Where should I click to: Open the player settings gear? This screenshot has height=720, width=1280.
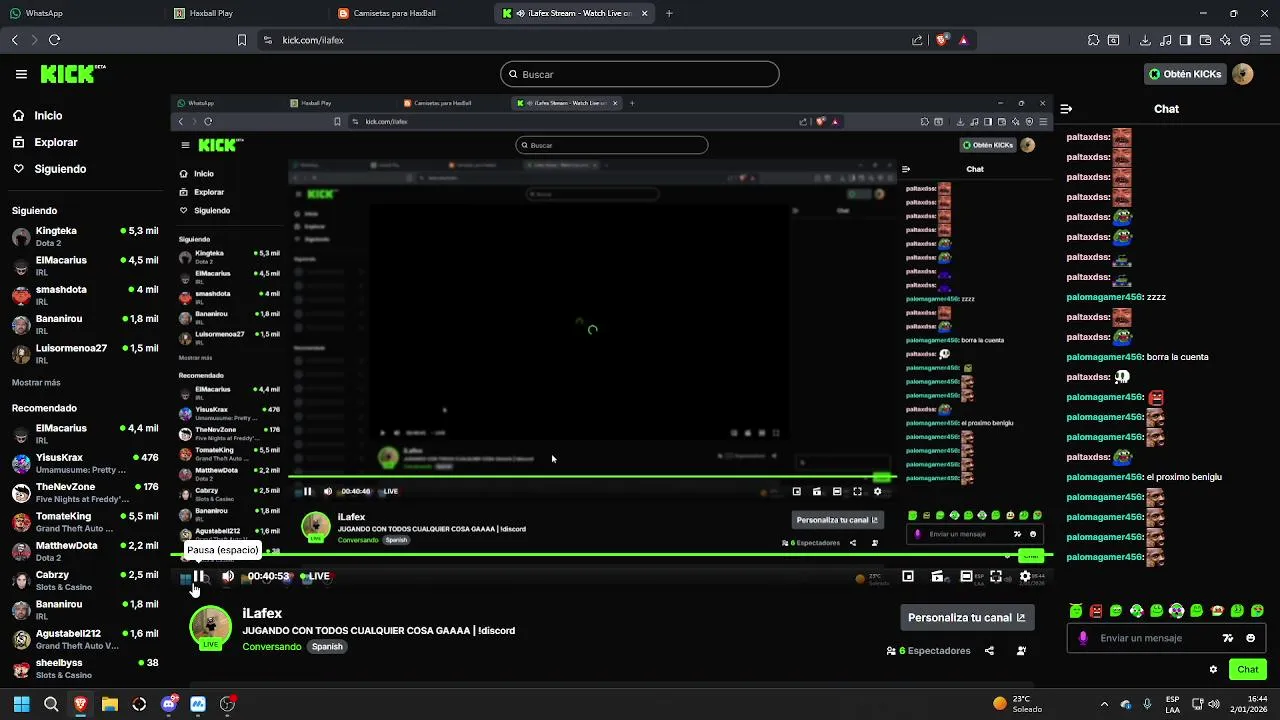[x=1025, y=576]
